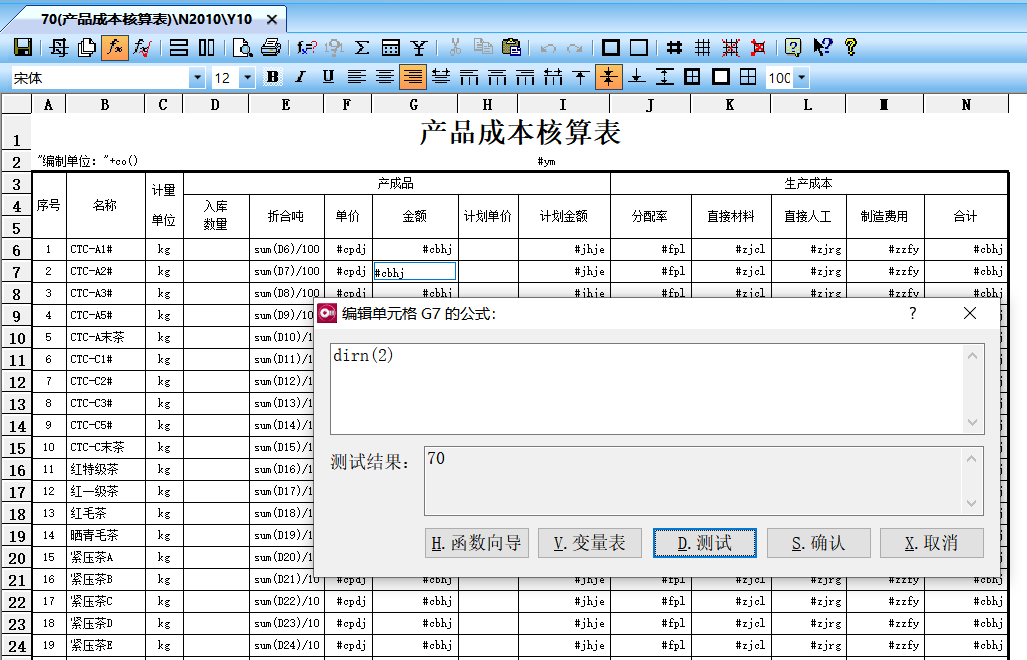Click the Save floppy disk icon

[x=23, y=47]
